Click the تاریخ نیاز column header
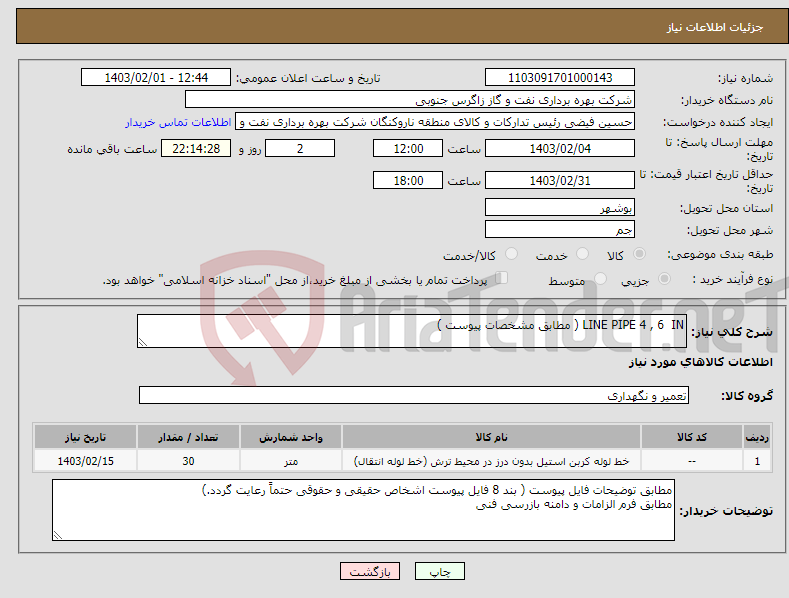The height and width of the screenshot is (598, 789). tap(86, 437)
